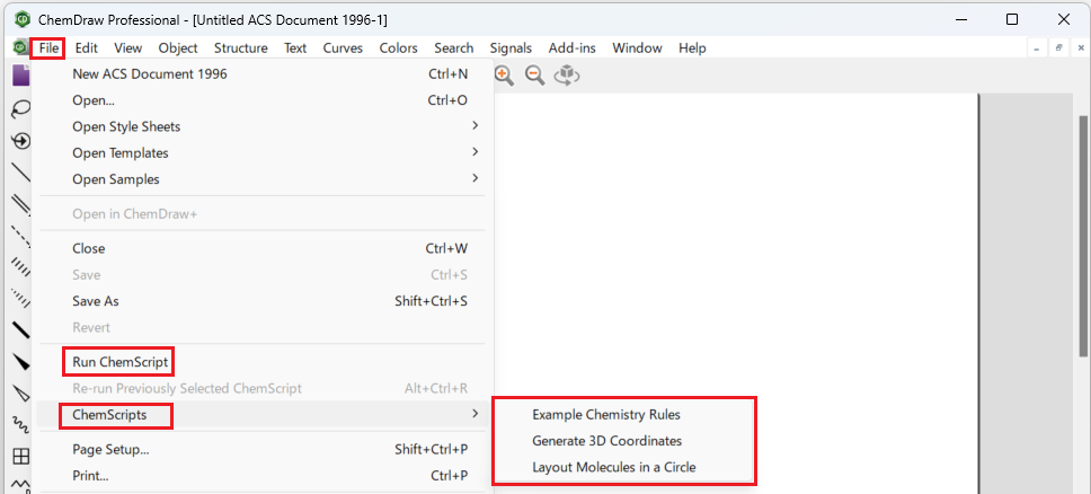Select the Table tool in toolbar

point(20,456)
